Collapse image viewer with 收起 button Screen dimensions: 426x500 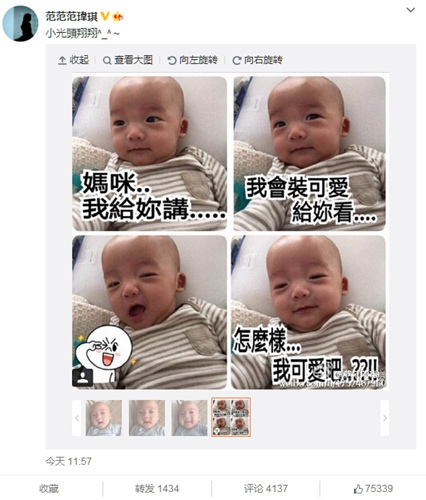[73, 60]
